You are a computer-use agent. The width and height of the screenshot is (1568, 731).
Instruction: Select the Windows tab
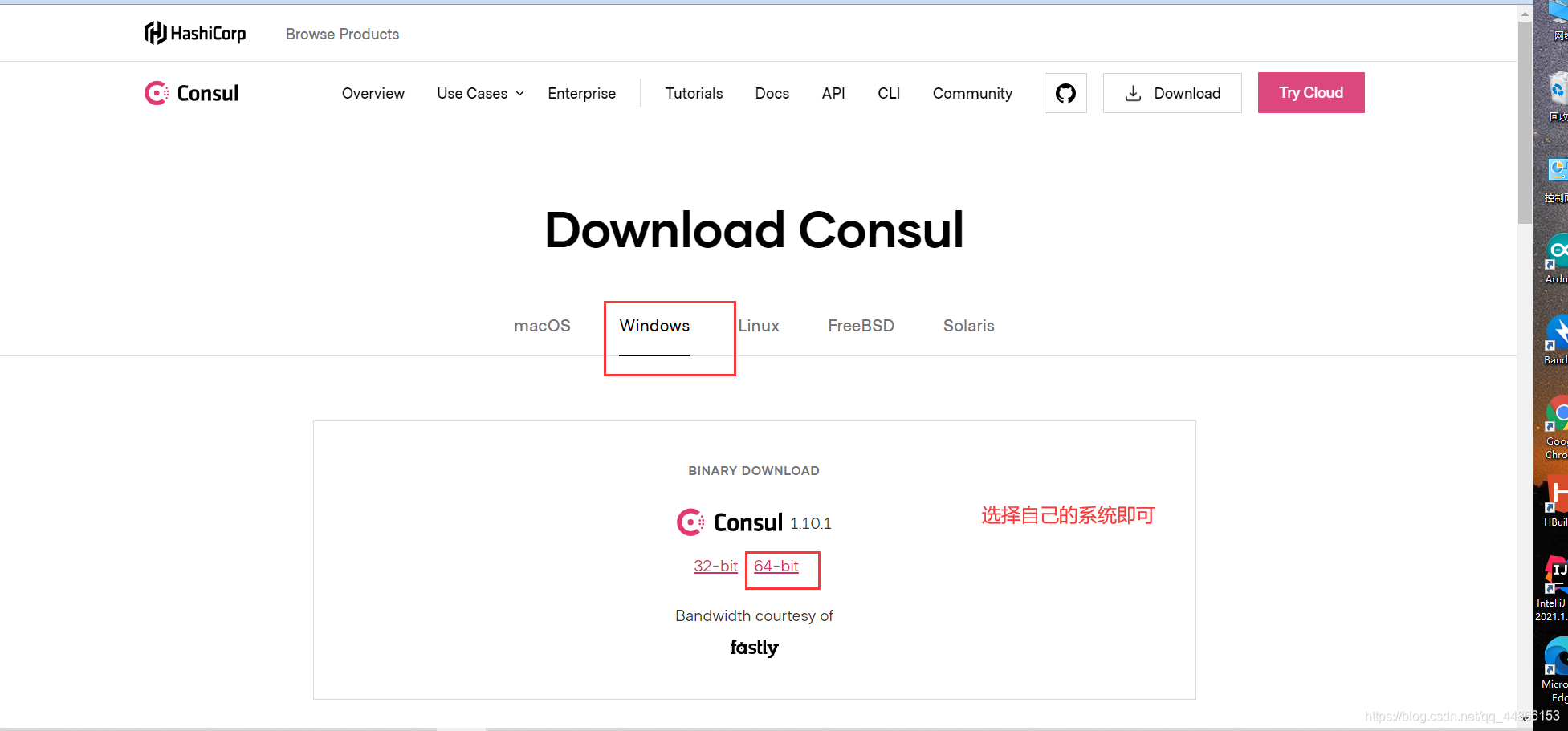654,326
